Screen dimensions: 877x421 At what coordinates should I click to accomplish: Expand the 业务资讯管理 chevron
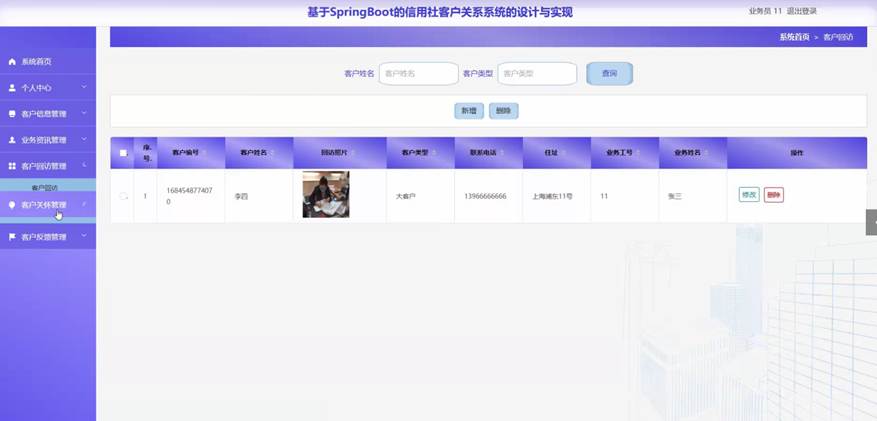click(84, 139)
